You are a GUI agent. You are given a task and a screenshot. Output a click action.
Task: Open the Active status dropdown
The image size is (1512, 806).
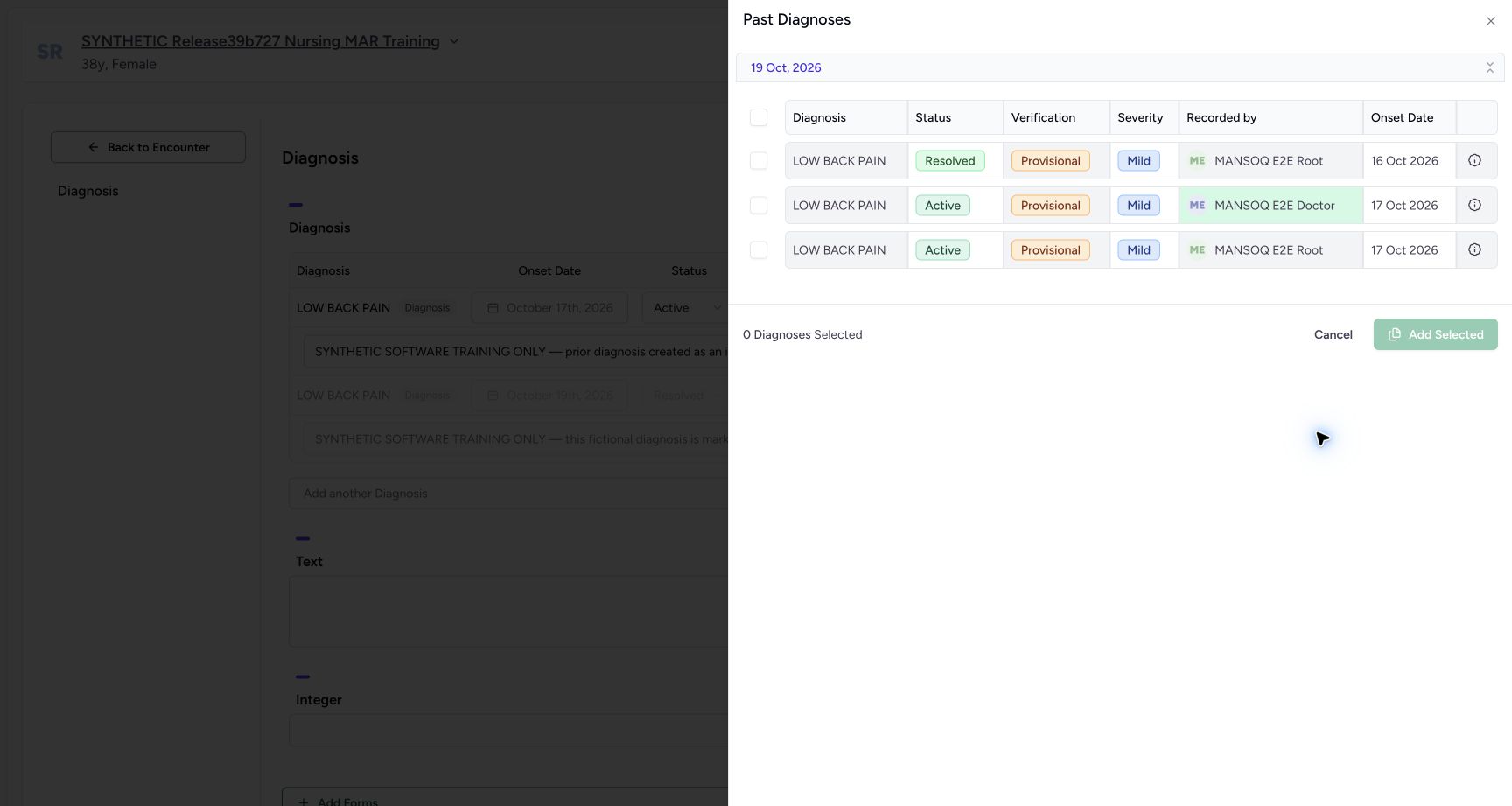point(686,308)
